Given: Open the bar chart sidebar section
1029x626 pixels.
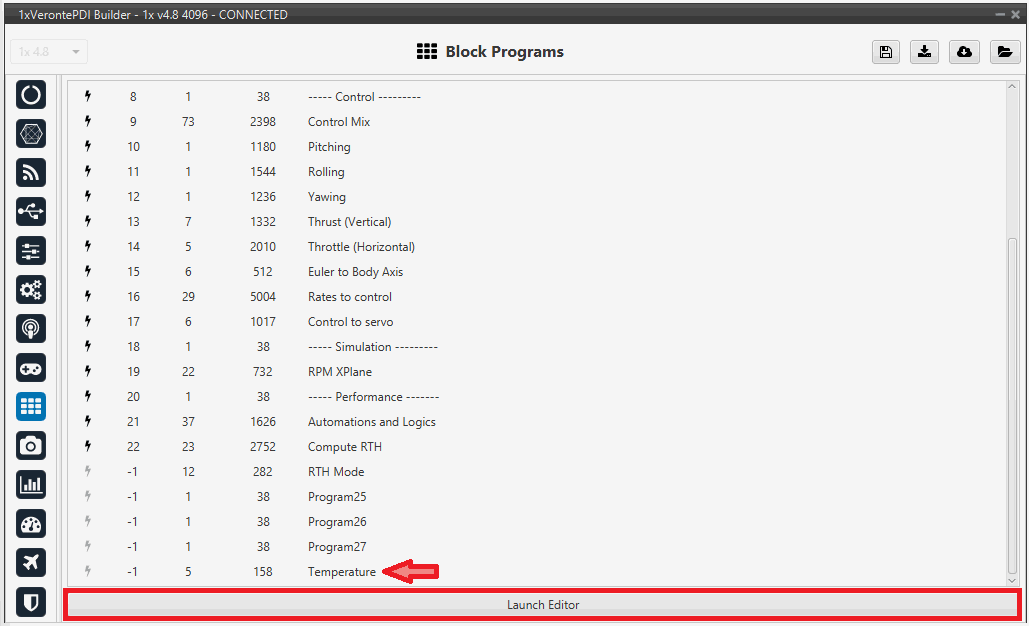Looking at the screenshot, I should (31, 485).
